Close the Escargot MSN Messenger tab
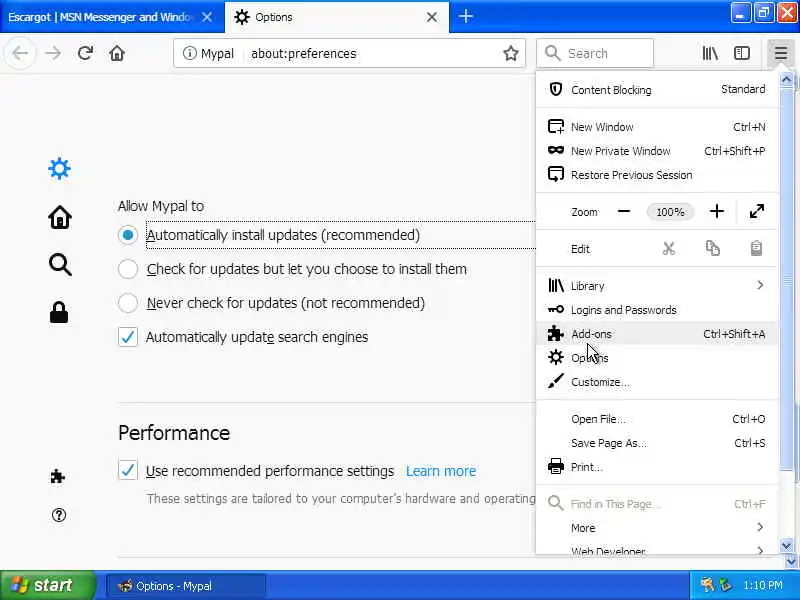 [x=207, y=17]
